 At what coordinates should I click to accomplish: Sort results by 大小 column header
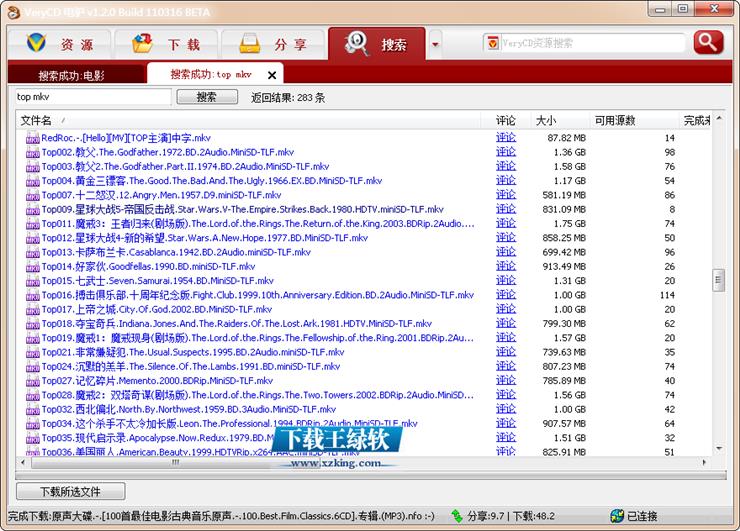546,120
